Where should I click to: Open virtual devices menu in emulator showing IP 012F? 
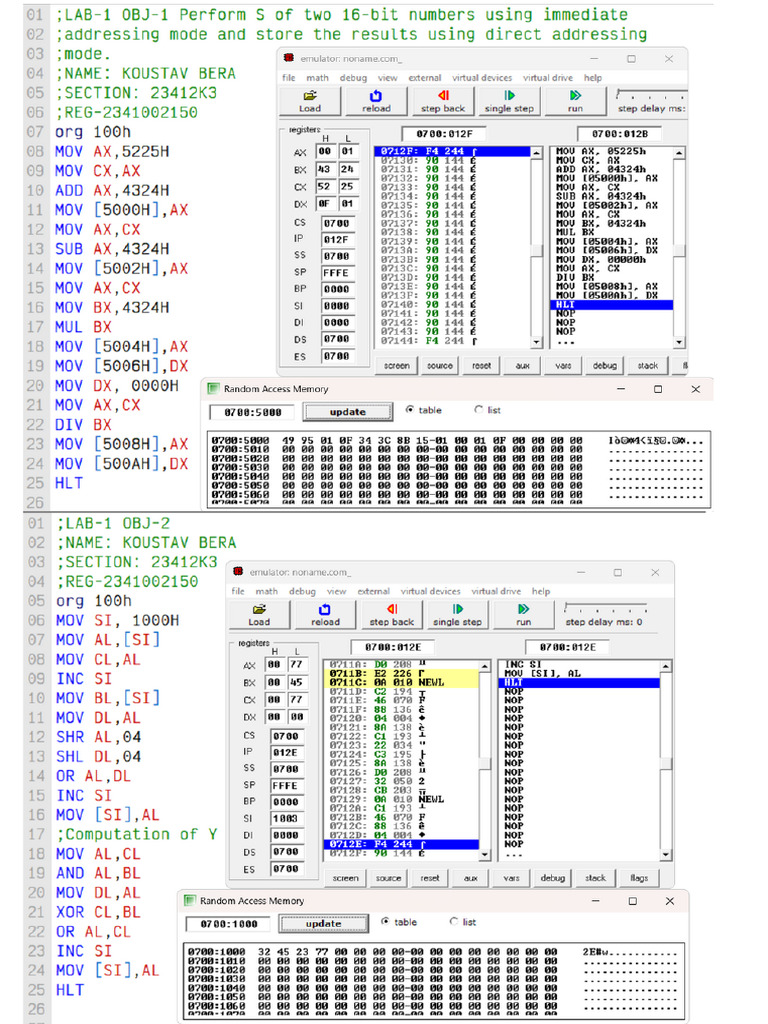482,78
